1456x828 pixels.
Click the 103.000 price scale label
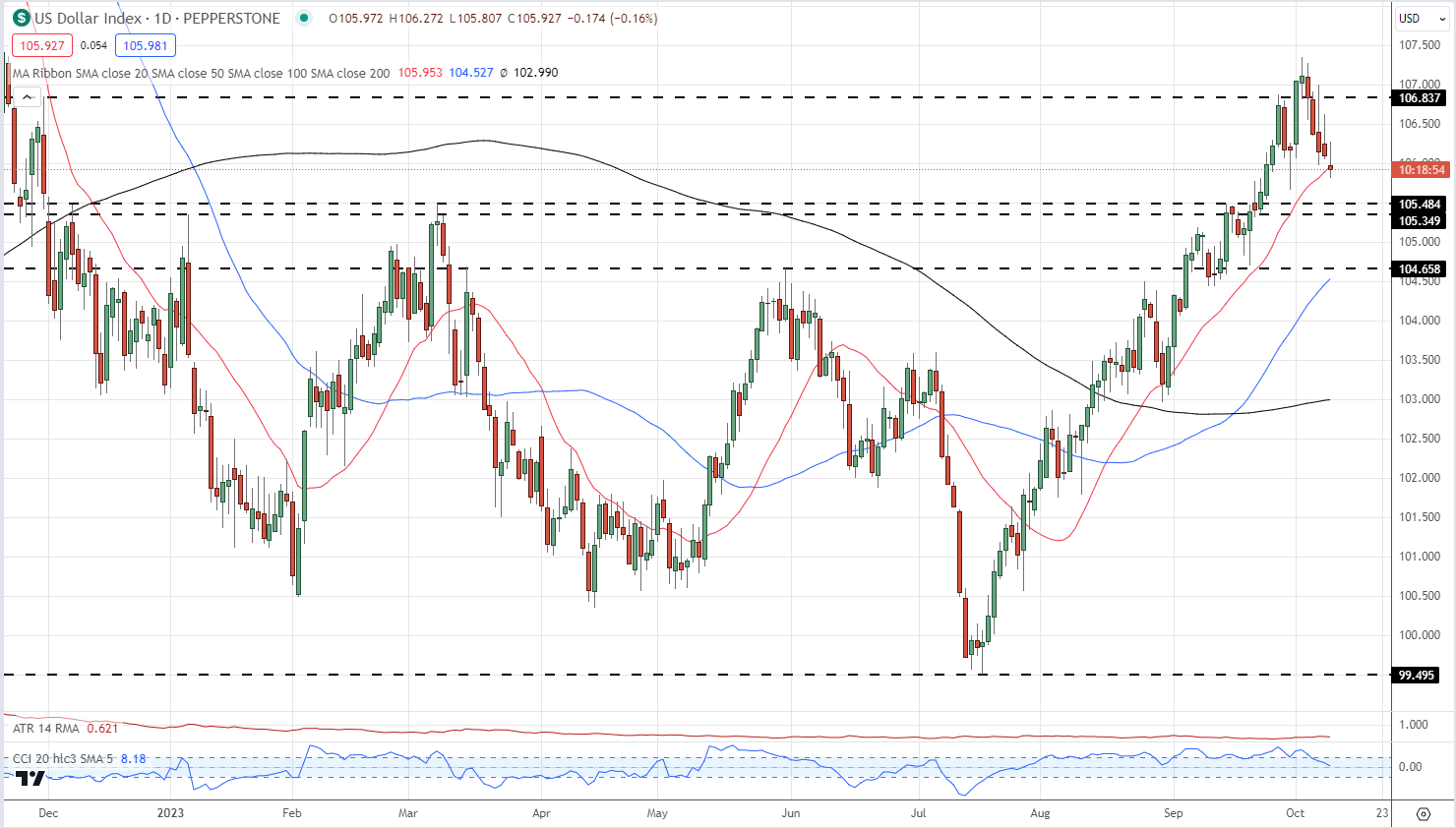point(1420,399)
